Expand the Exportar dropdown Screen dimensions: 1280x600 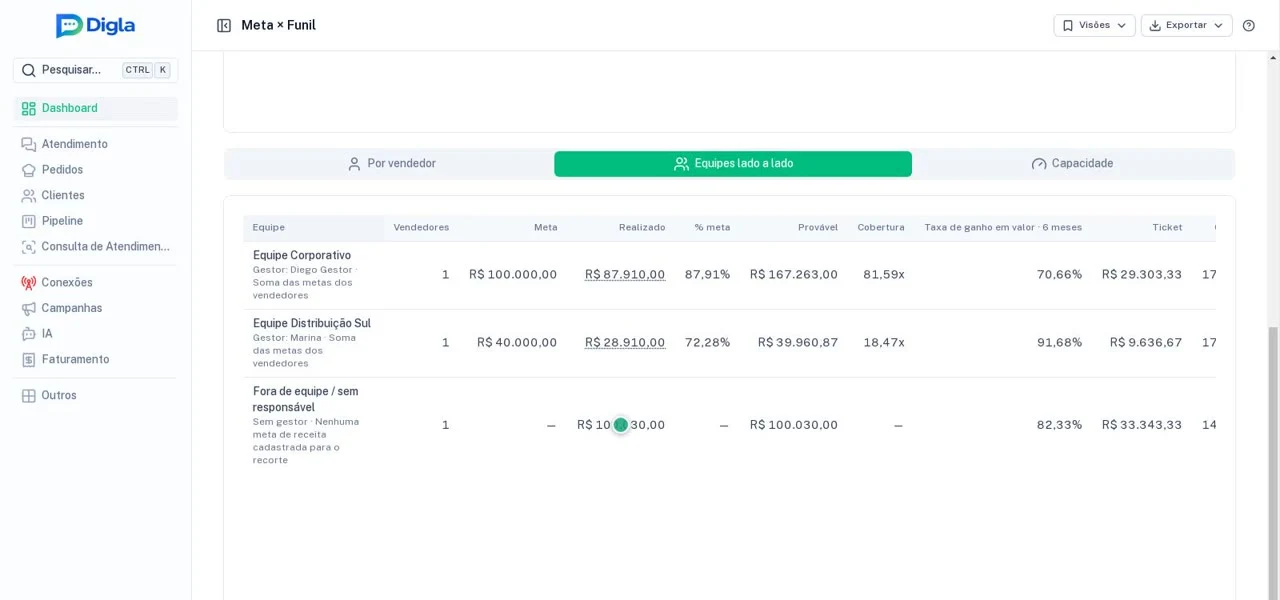tap(1186, 26)
